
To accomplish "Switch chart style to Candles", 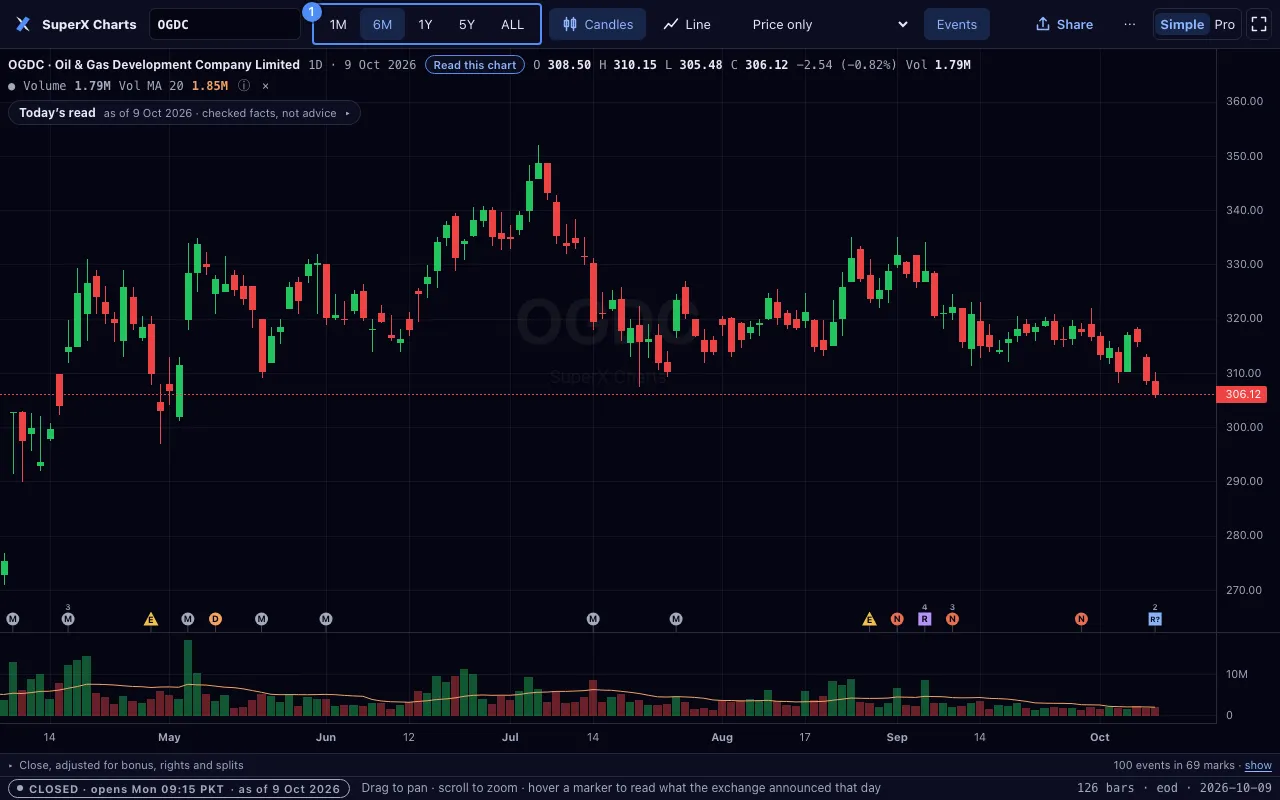I will 598,24.
